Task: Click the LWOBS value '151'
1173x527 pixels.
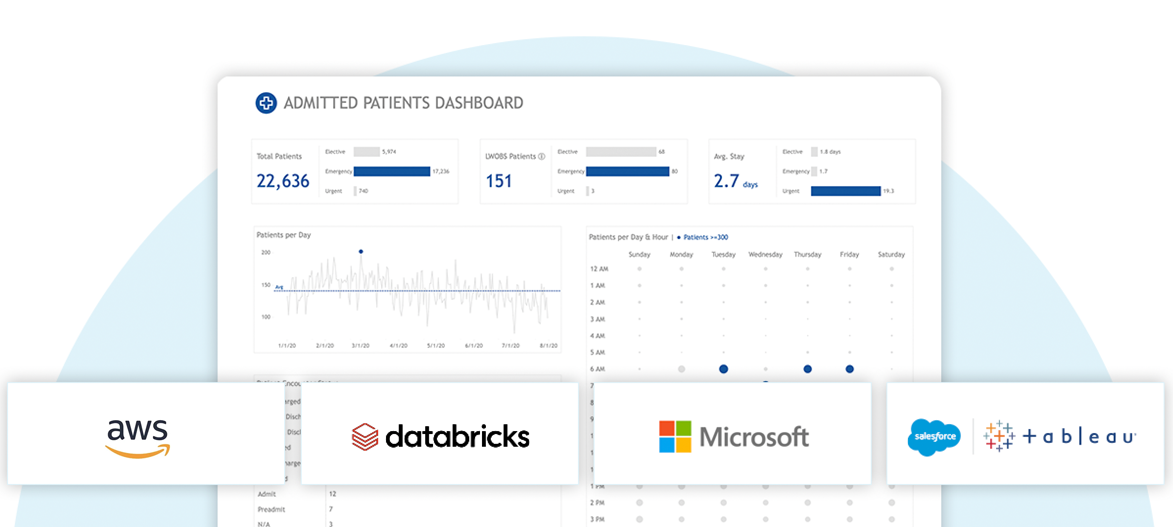Action: (x=499, y=181)
